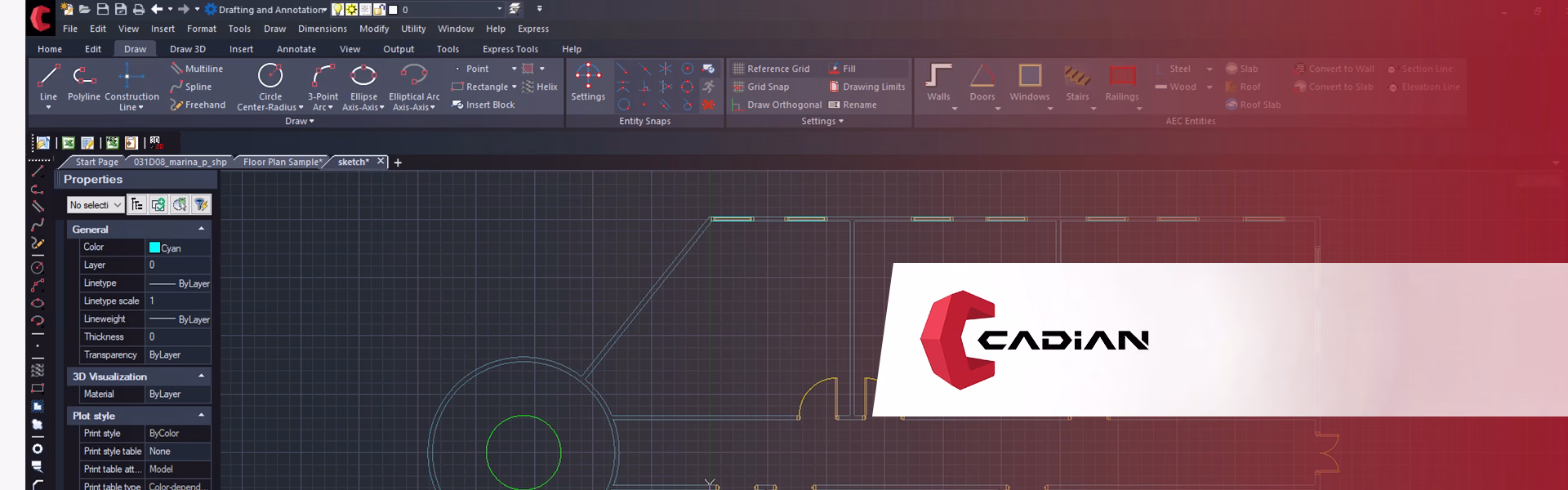Click the Insert Block button
The image size is (1568, 490).
pyautogui.click(x=489, y=105)
